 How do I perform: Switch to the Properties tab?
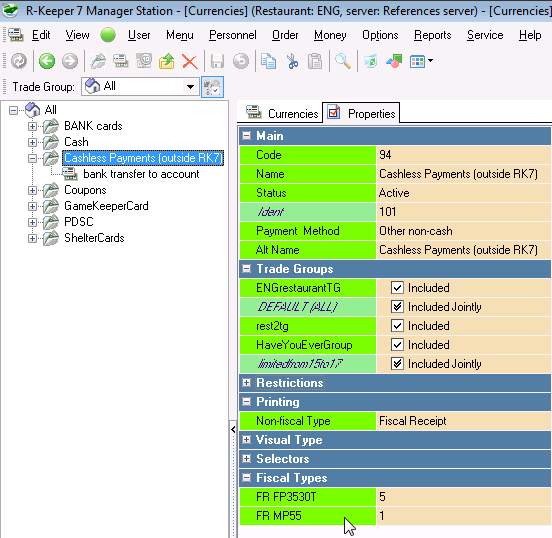coord(361,113)
